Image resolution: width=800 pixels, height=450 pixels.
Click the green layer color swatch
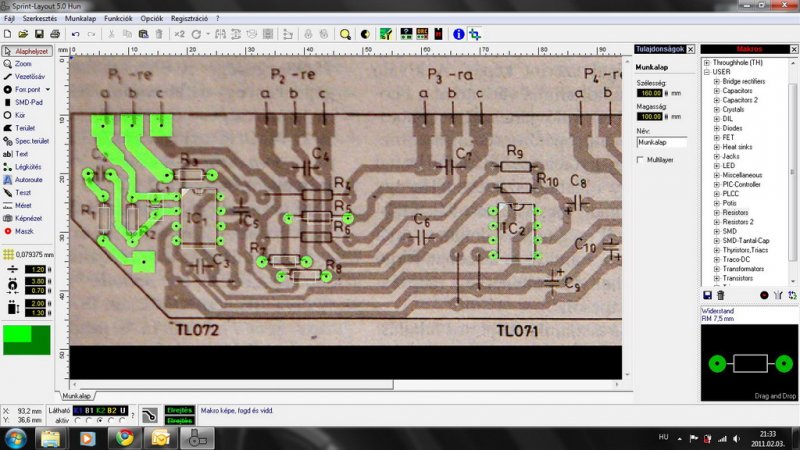point(27,340)
